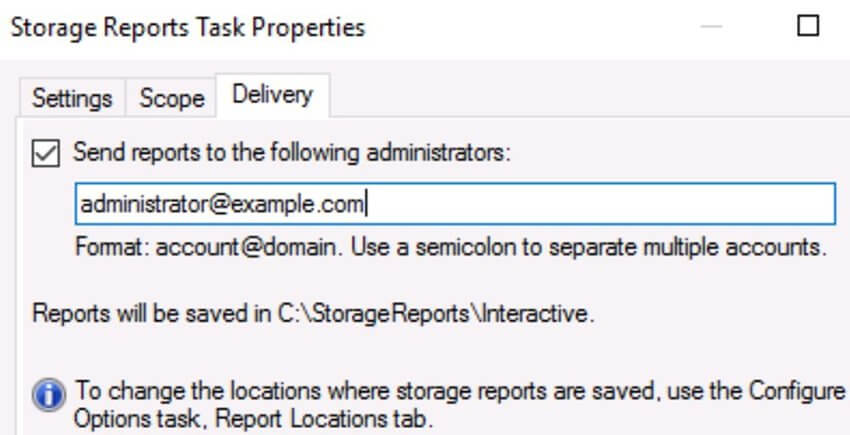Click the C:\StorageReports\Interactive path text
Screen dimensions: 850x435
click(x=436, y=314)
